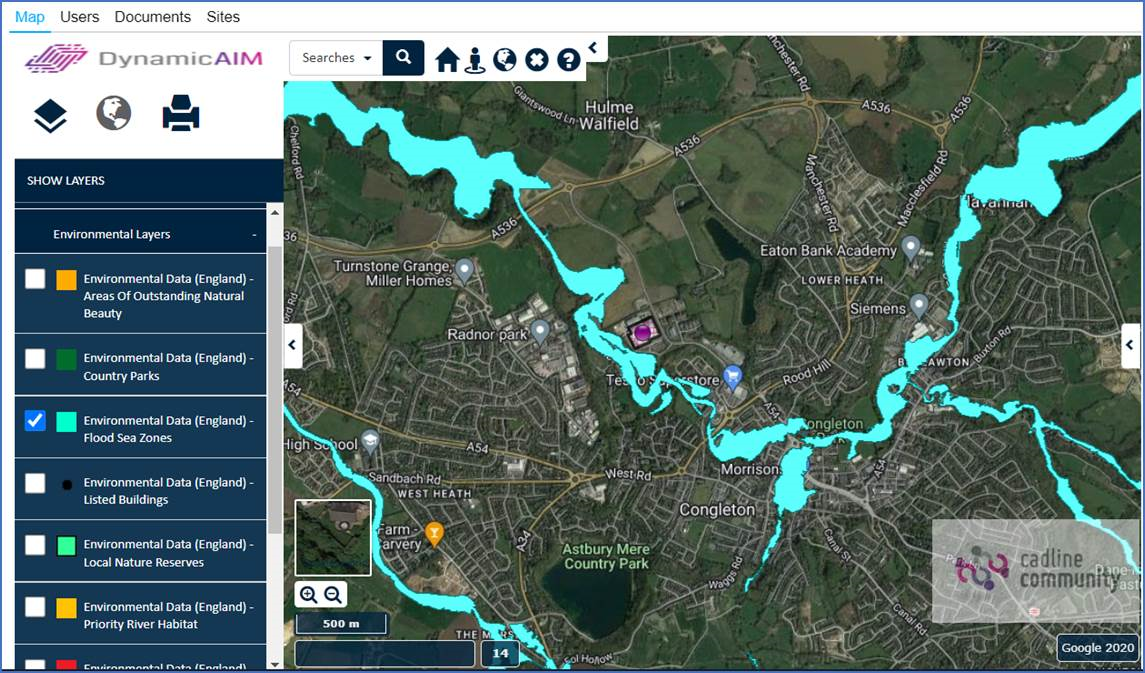
Task: Collapse the map toolbar with chevron
Action: click(593, 48)
